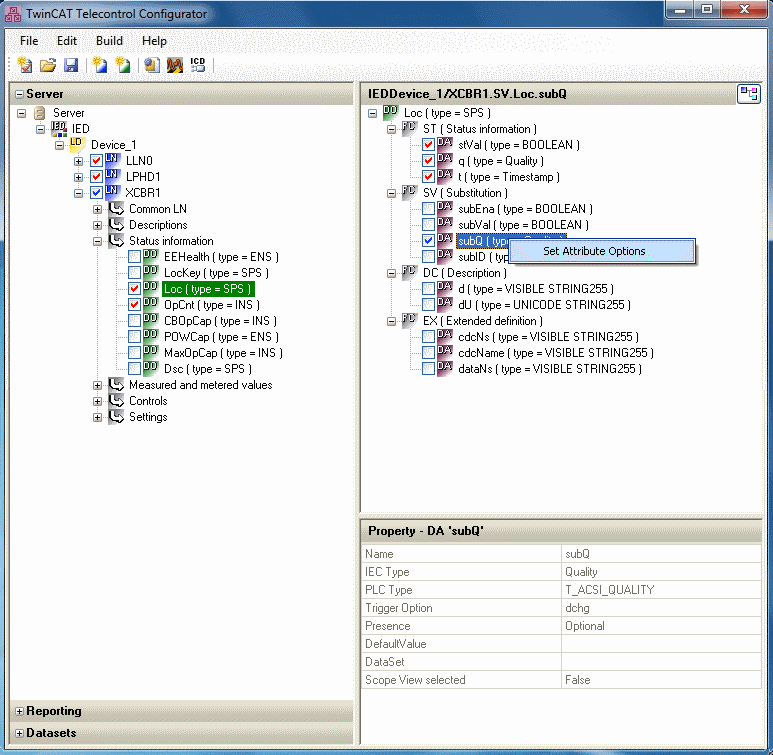Click the LD icon of Device_1
Image resolution: width=773 pixels, height=755 pixels.
[77, 144]
